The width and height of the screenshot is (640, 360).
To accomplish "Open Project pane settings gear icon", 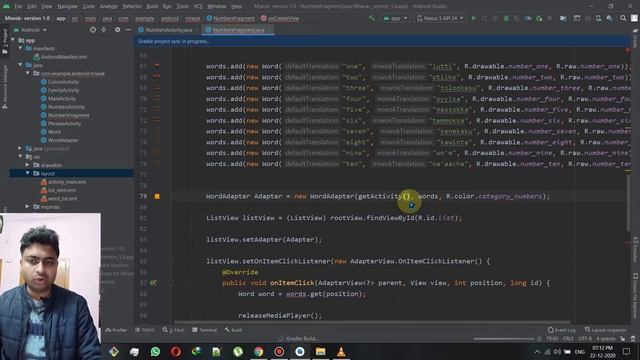I will [118, 30].
